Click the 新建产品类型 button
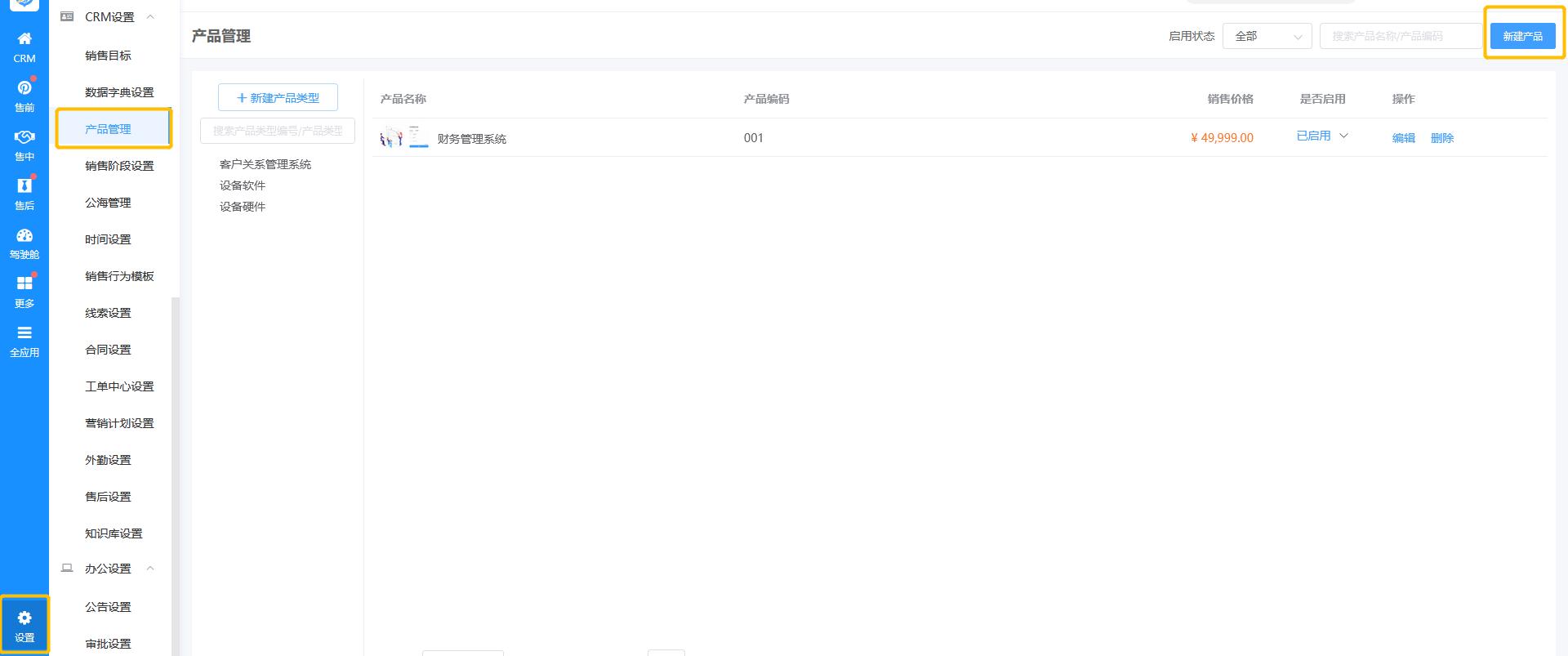The height and width of the screenshot is (656, 1568). pos(278,98)
